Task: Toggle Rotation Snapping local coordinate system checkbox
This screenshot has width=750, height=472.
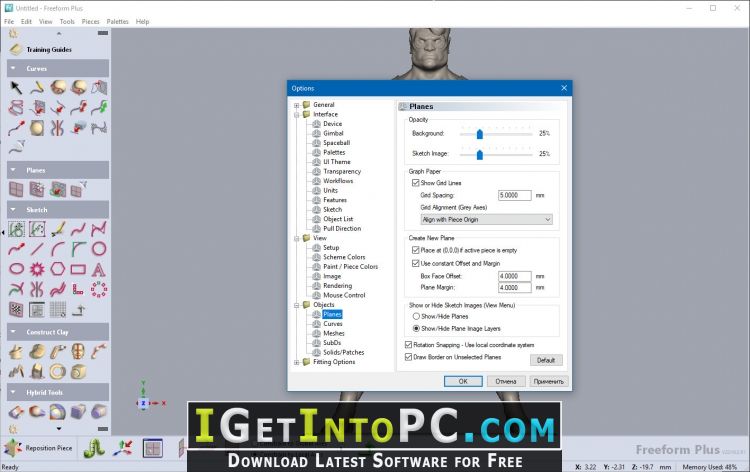Action: point(408,344)
